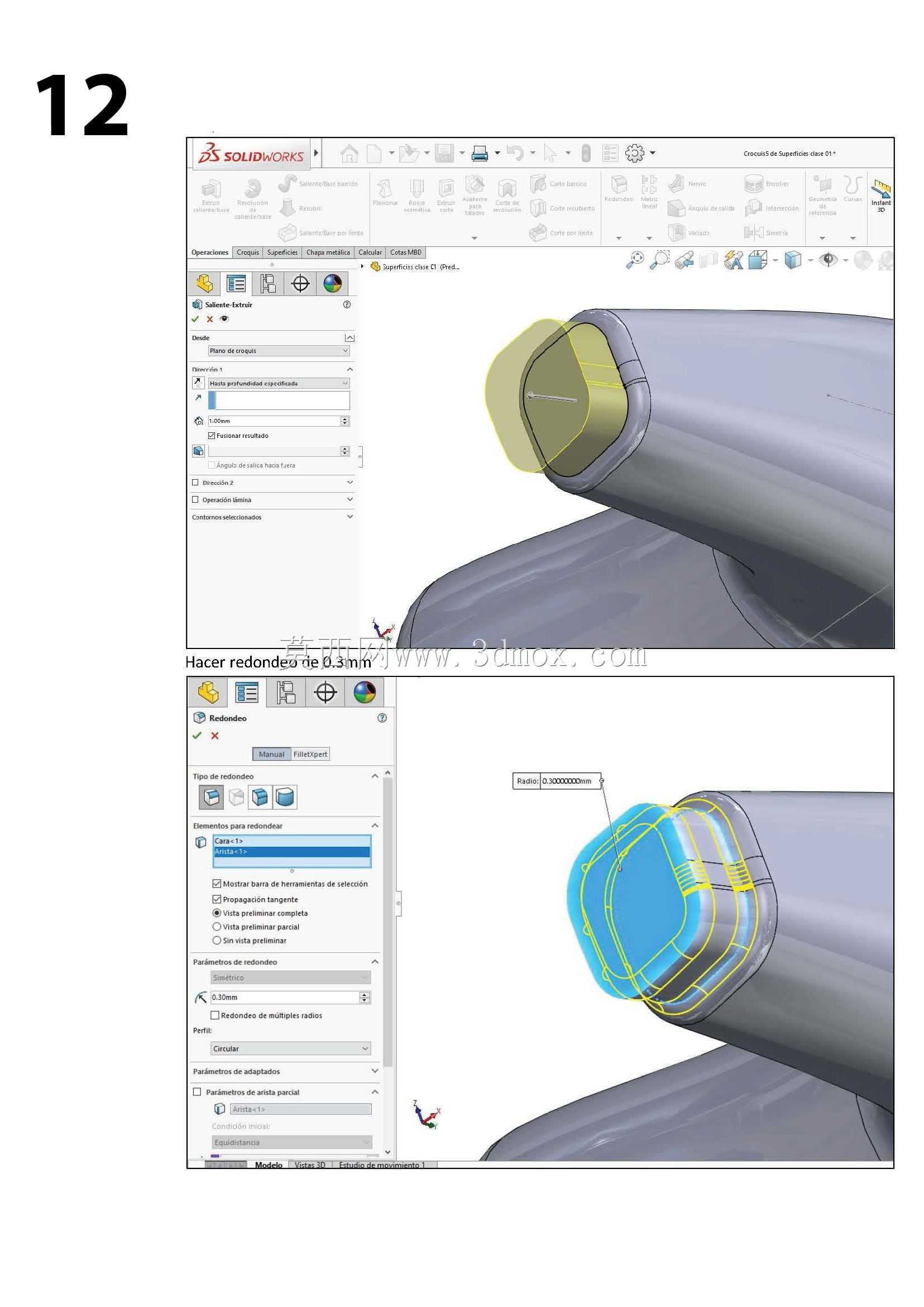Switch to the Chapa metálica tab
Screen dimensions: 924x1307
[328, 252]
